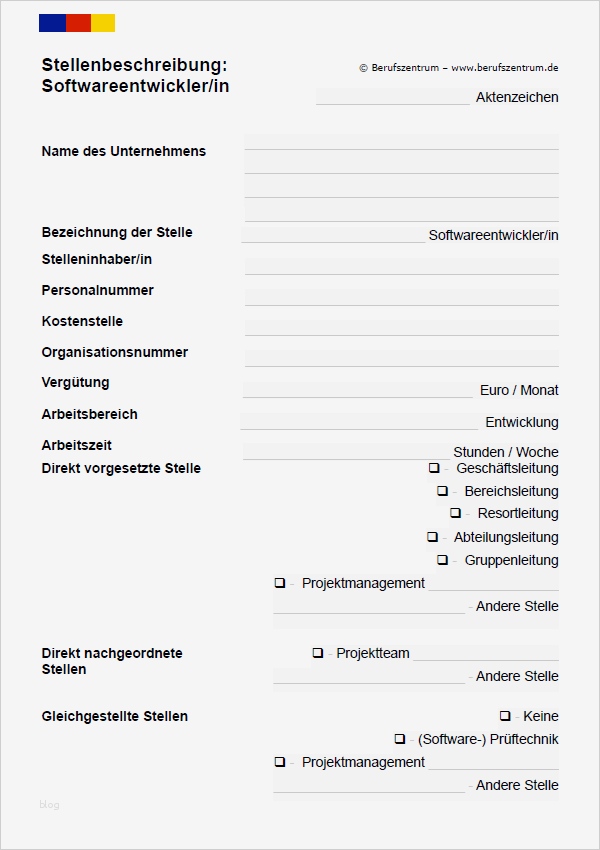600x850 pixels.
Task: Tick the Bereichsleitung checkbox
Action: click(442, 491)
